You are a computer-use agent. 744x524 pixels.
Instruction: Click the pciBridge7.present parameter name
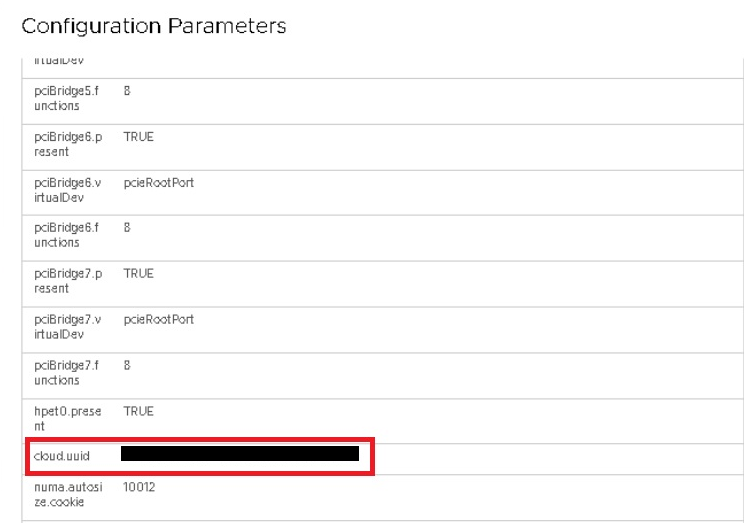(x=67, y=281)
